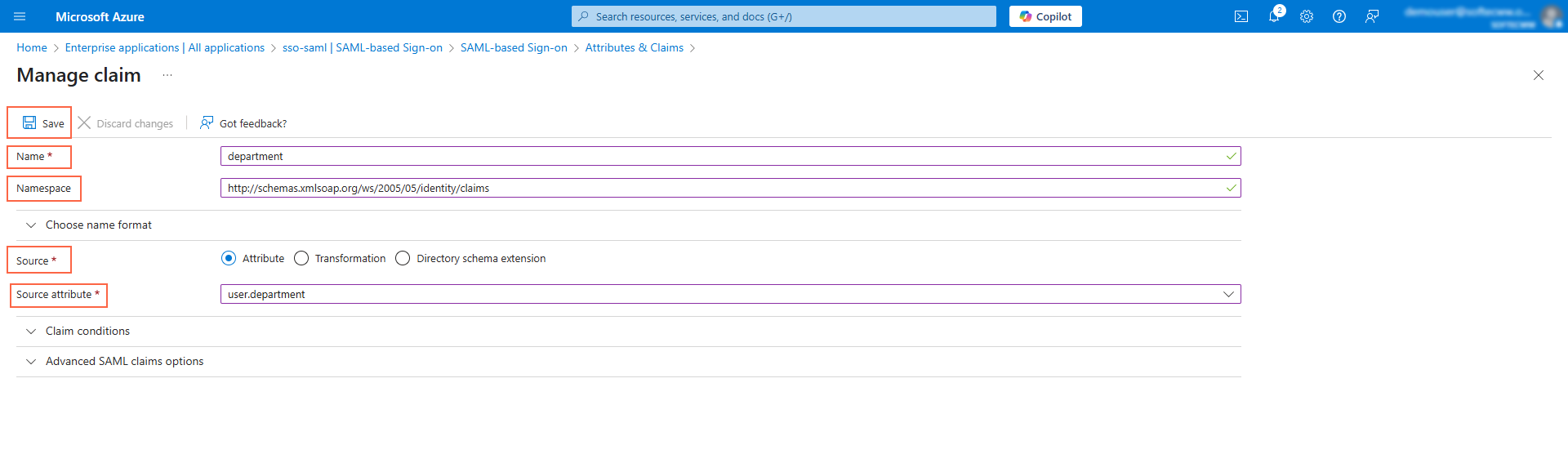Select the Transformation source option
The image size is (1568, 463).
(x=301, y=258)
